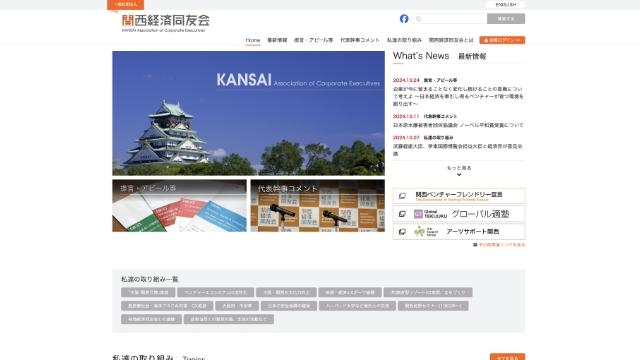Click the new-window icon on グローバル適塾 banner
Viewport: 640px width, 360px height.
point(402,214)
